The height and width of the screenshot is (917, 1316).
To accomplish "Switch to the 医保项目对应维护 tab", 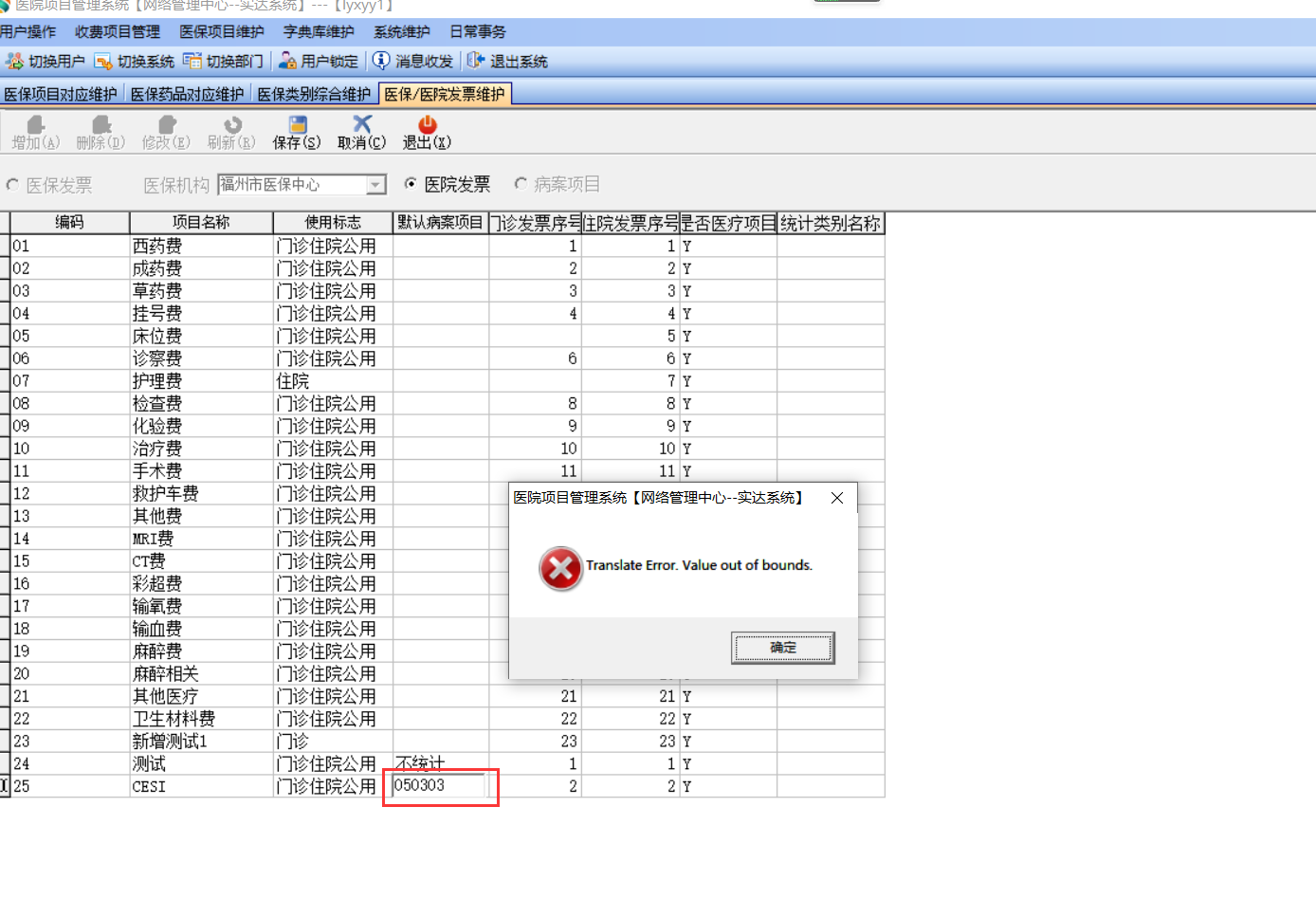I will click(x=61, y=94).
